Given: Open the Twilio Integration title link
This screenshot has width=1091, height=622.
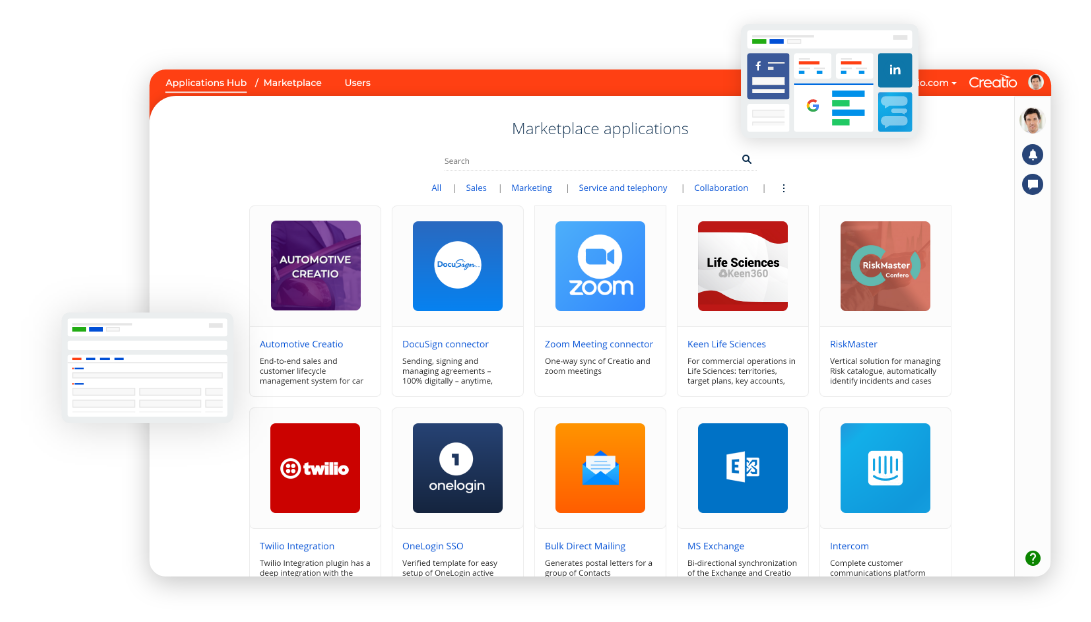Looking at the screenshot, I should click(297, 546).
